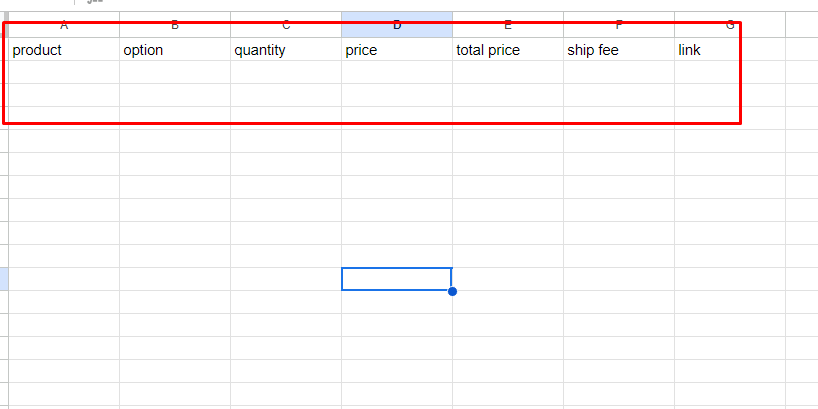818x409 pixels.
Task: Click the highlighted row header of active cell
Action: point(4,279)
